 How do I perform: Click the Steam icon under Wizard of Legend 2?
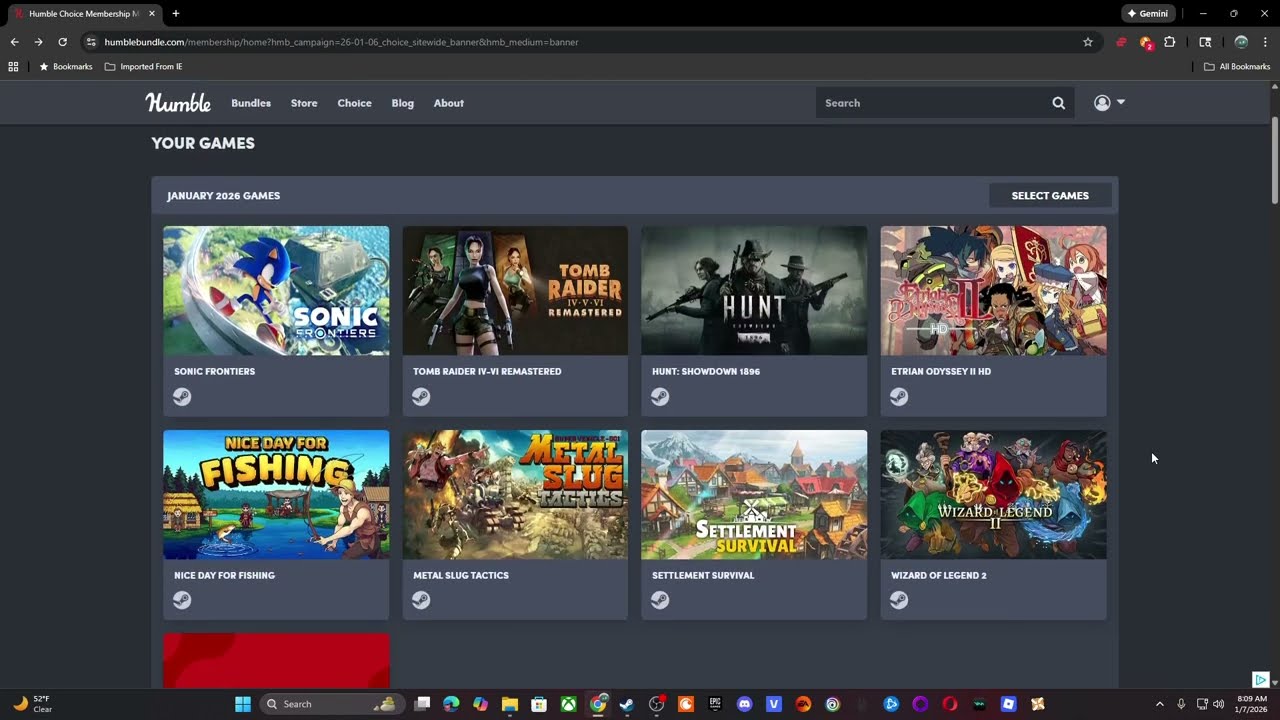[x=899, y=600]
